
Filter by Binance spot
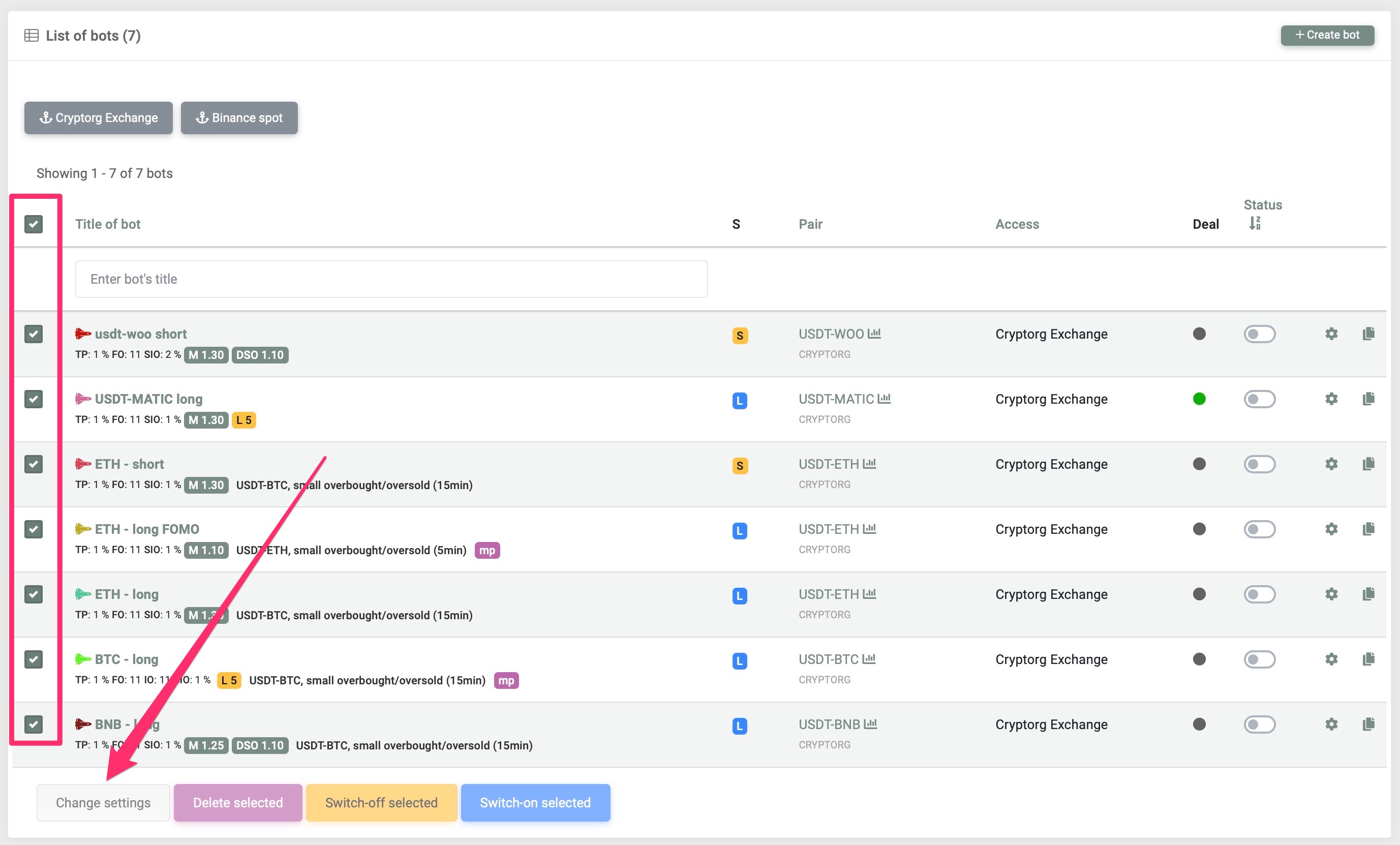tap(239, 117)
